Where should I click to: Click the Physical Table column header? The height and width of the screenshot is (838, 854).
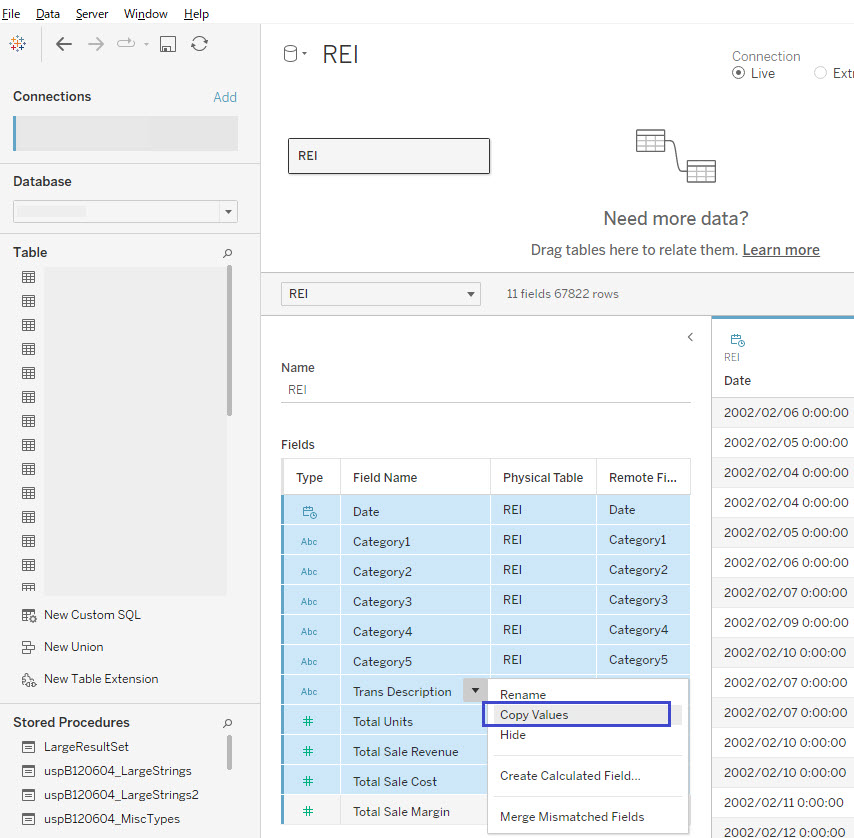(543, 478)
